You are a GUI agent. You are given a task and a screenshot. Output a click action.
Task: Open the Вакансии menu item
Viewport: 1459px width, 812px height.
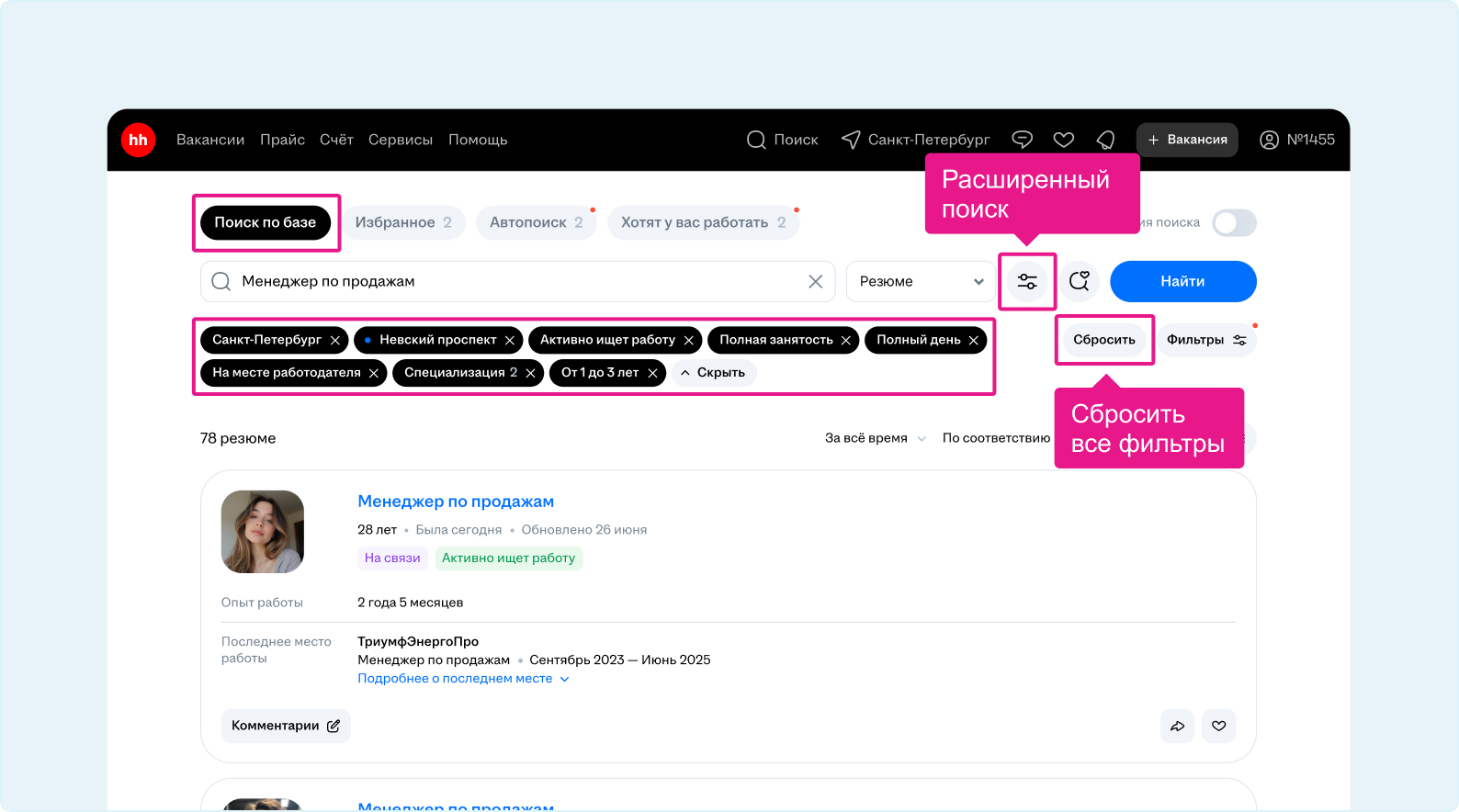(x=210, y=140)
